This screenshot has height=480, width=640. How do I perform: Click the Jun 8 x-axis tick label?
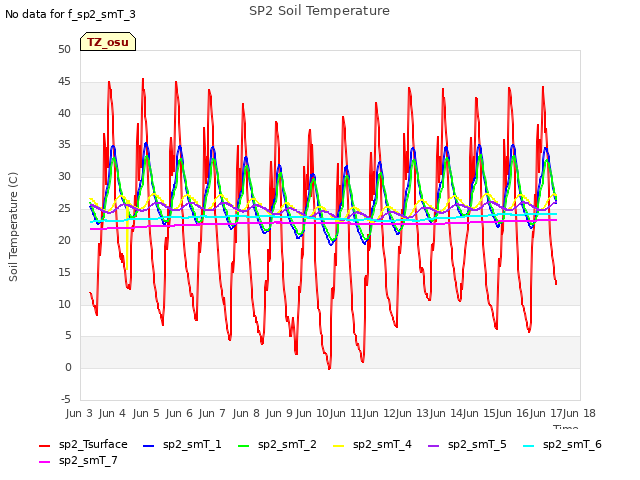point(246,413)
